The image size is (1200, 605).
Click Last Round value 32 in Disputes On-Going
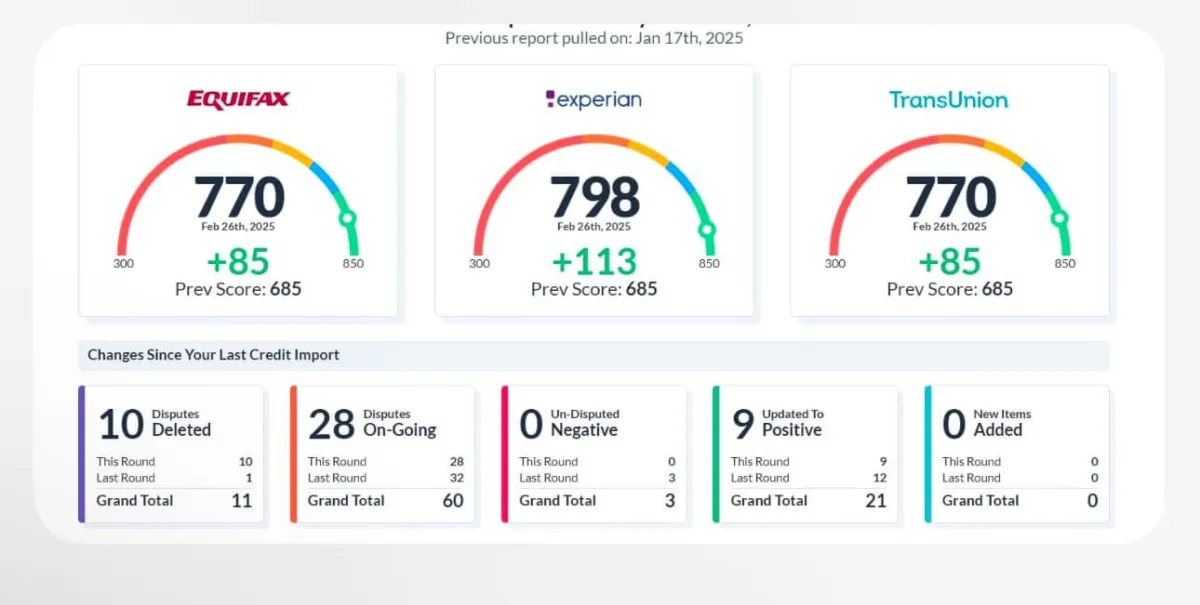click(457, 478)
